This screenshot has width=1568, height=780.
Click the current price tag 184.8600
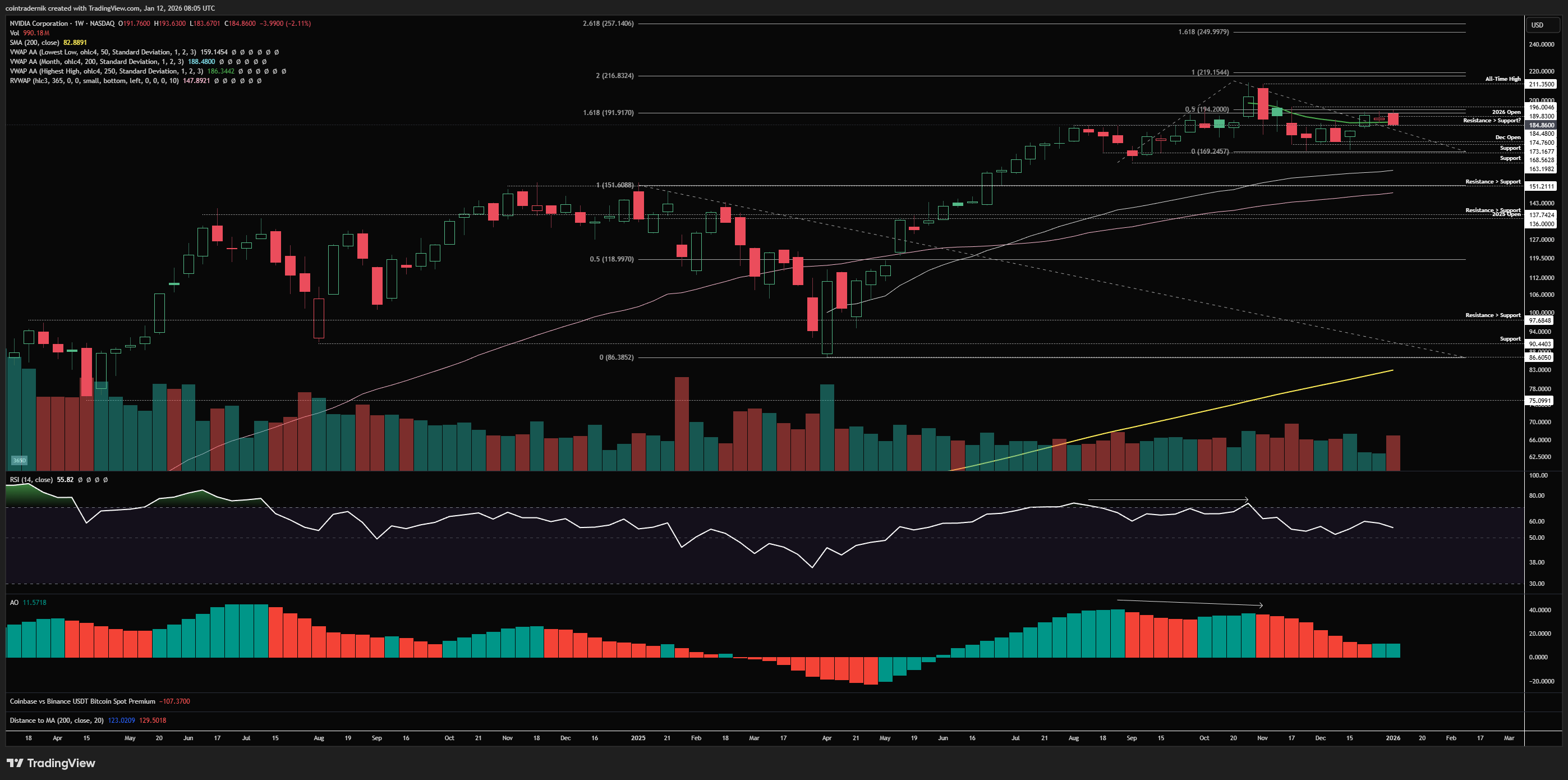[x=1541, y=125]
